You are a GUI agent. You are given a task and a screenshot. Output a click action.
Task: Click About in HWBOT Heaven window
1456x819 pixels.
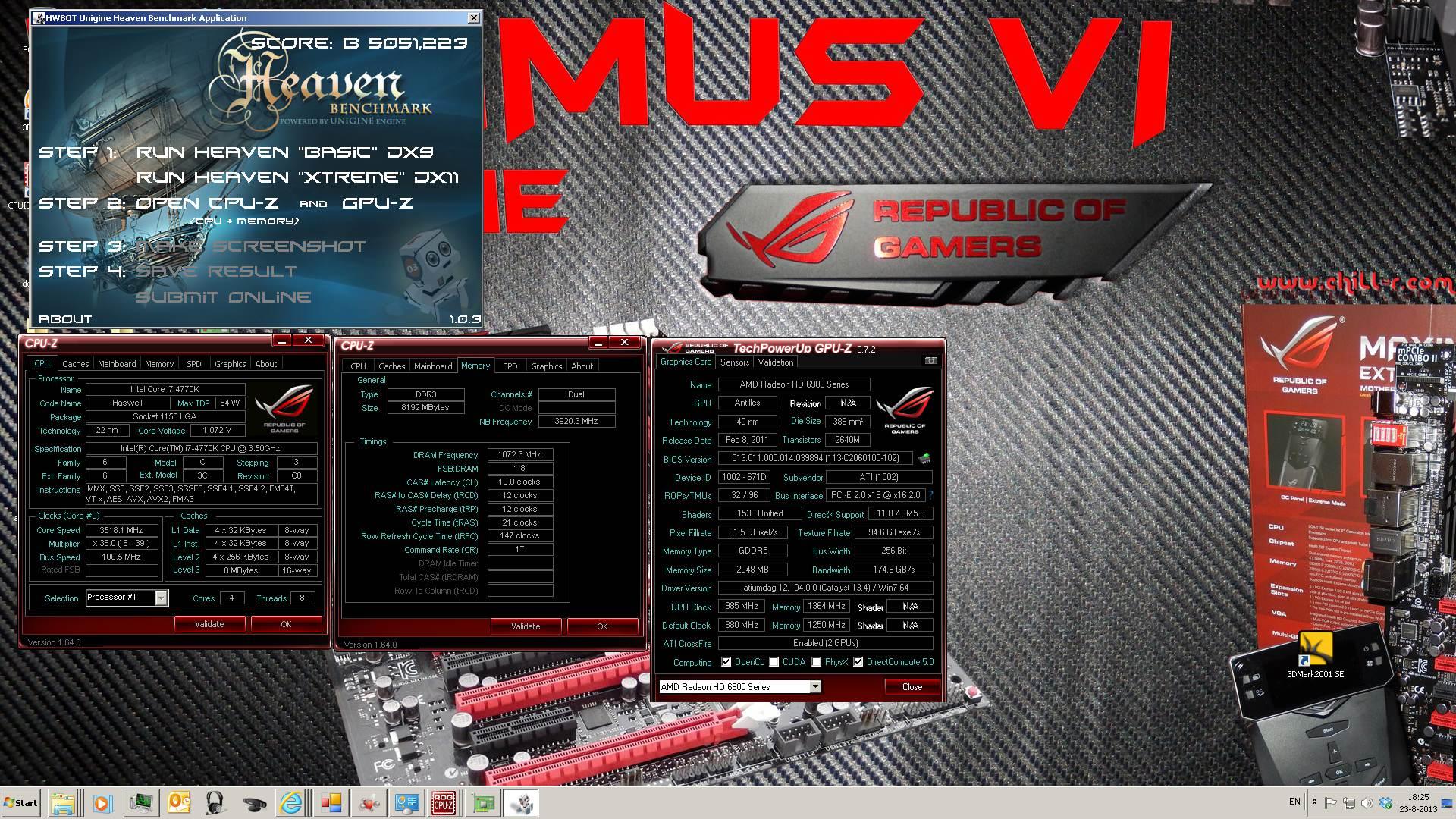(x=65, y=319)
